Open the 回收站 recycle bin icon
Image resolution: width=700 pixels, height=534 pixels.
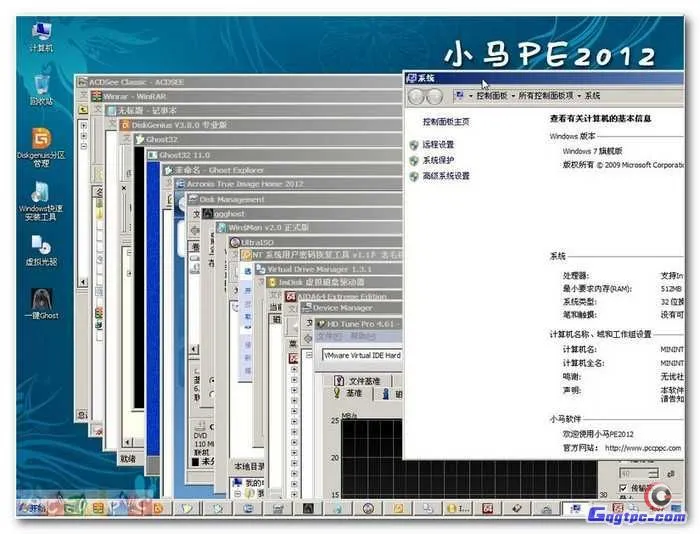(41, 90)
